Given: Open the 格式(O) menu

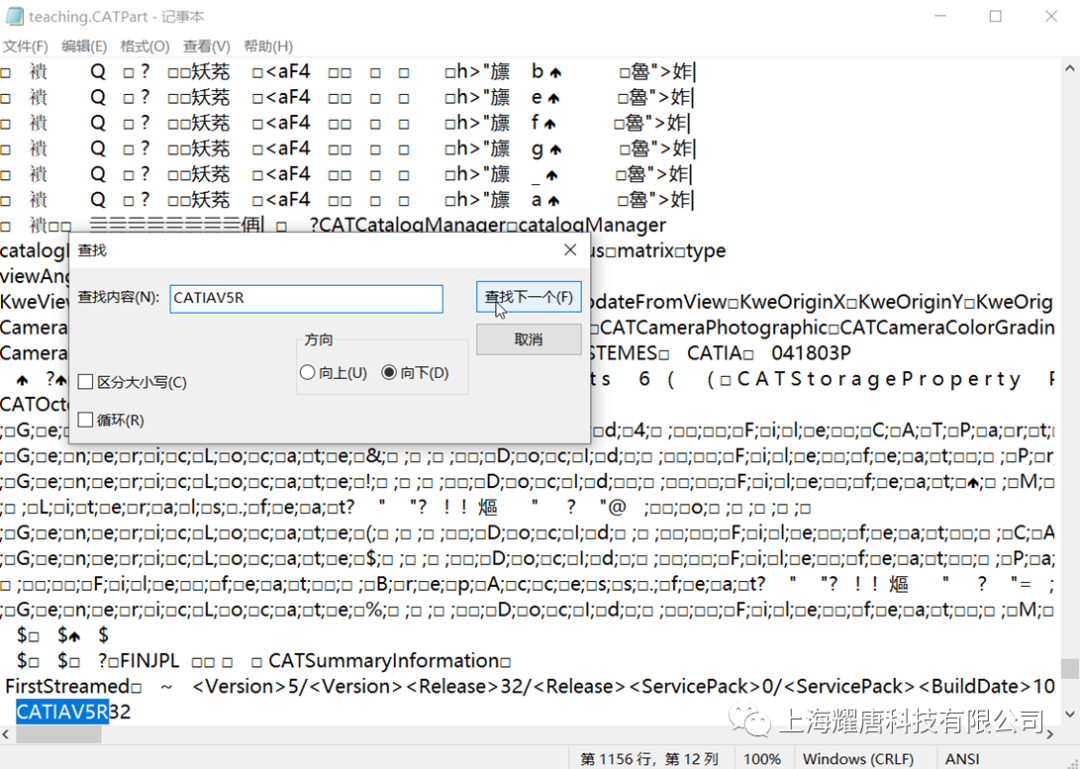Looking at the screenshot, I should 145,46.
